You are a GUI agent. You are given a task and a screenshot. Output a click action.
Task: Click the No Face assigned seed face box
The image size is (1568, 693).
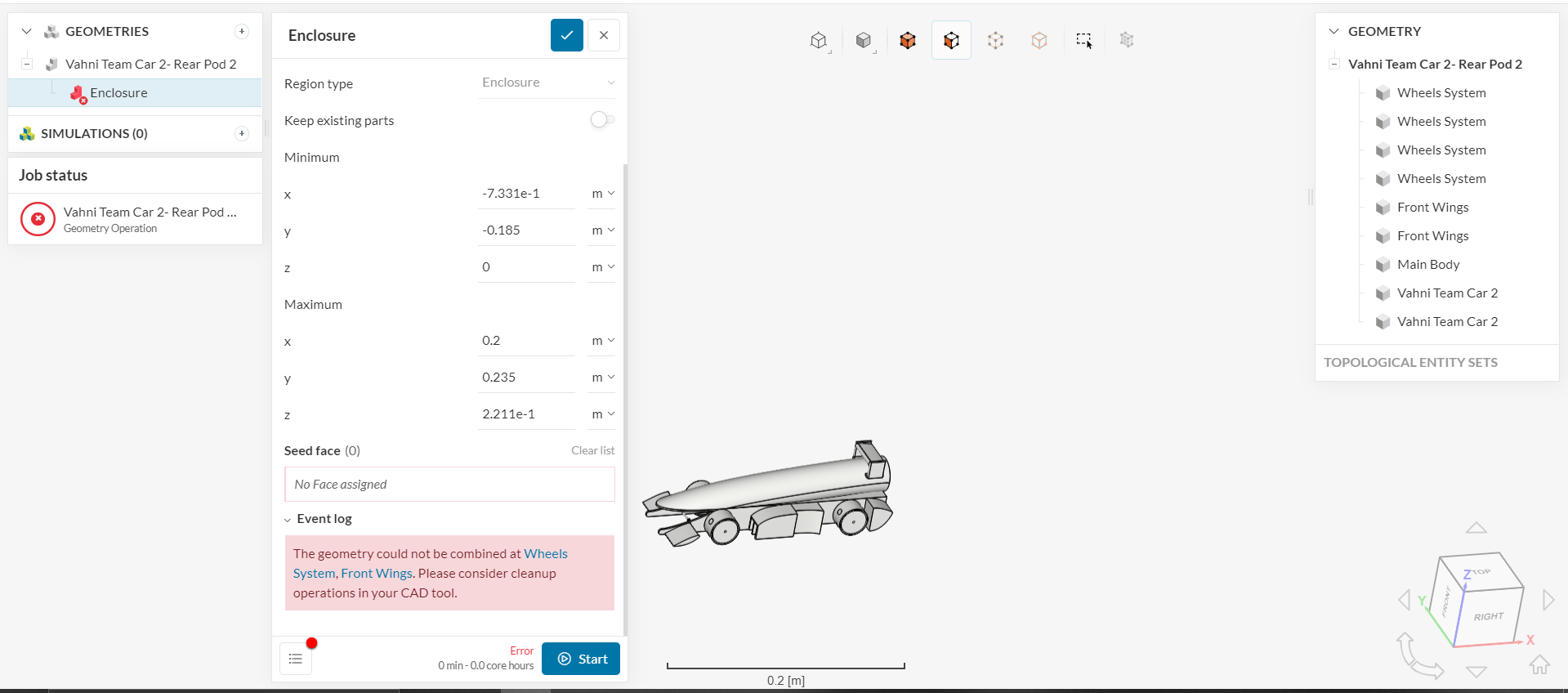(449, 485)
